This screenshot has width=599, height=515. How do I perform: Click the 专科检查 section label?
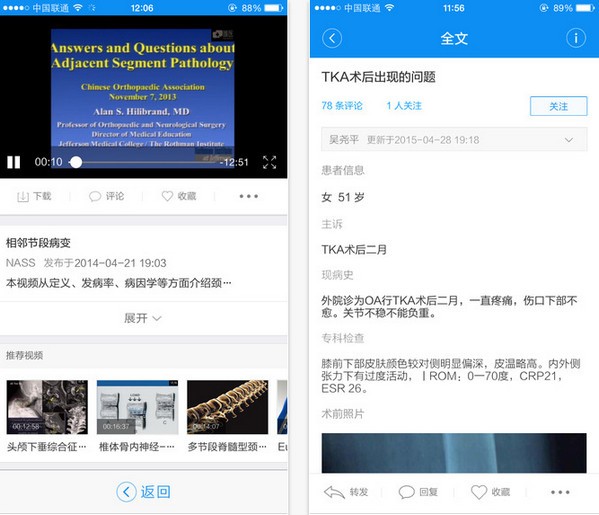click(x=343, y=338)
